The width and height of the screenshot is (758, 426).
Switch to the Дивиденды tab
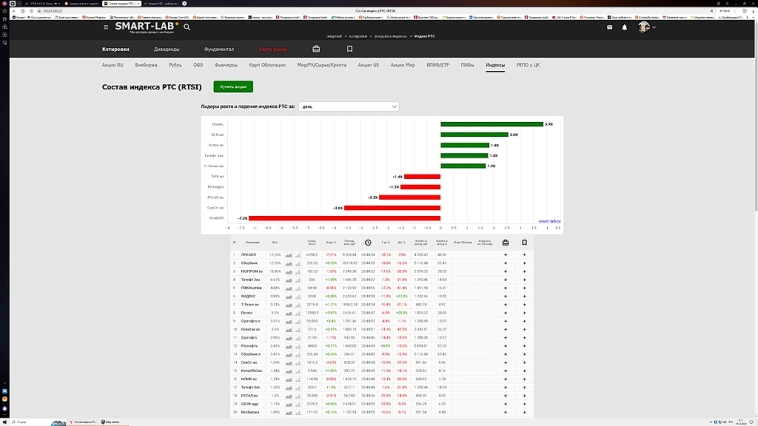167,49
